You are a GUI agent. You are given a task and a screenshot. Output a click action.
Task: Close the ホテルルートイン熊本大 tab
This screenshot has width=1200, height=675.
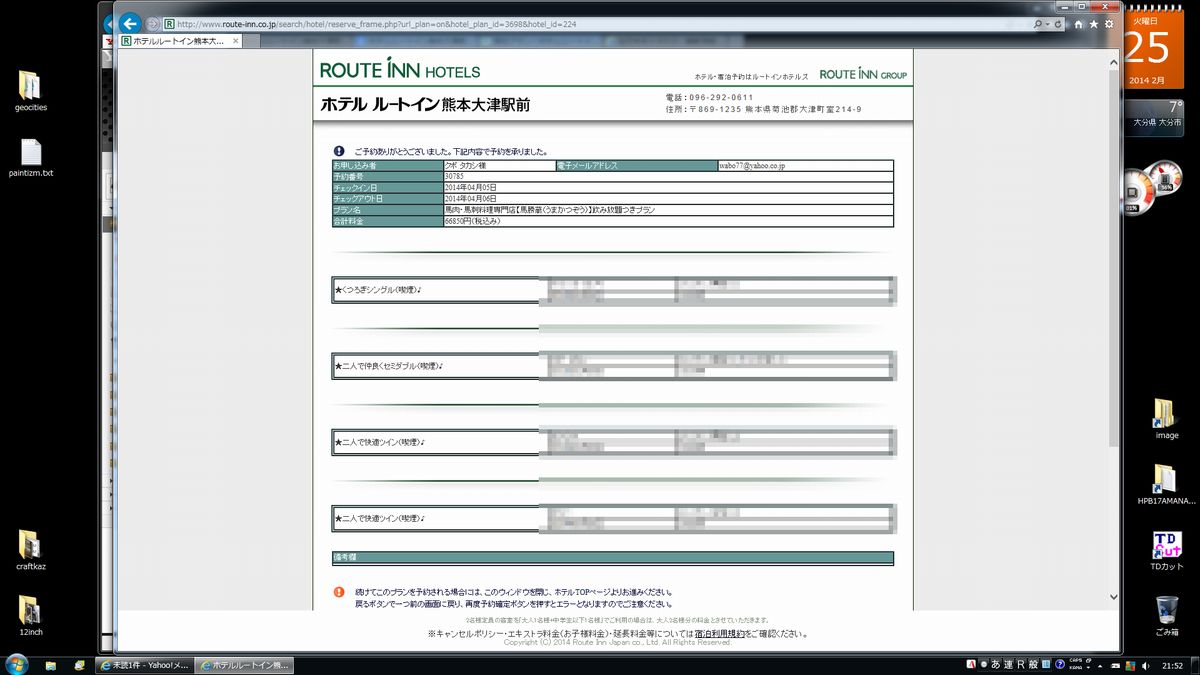(x=235, y=41)
